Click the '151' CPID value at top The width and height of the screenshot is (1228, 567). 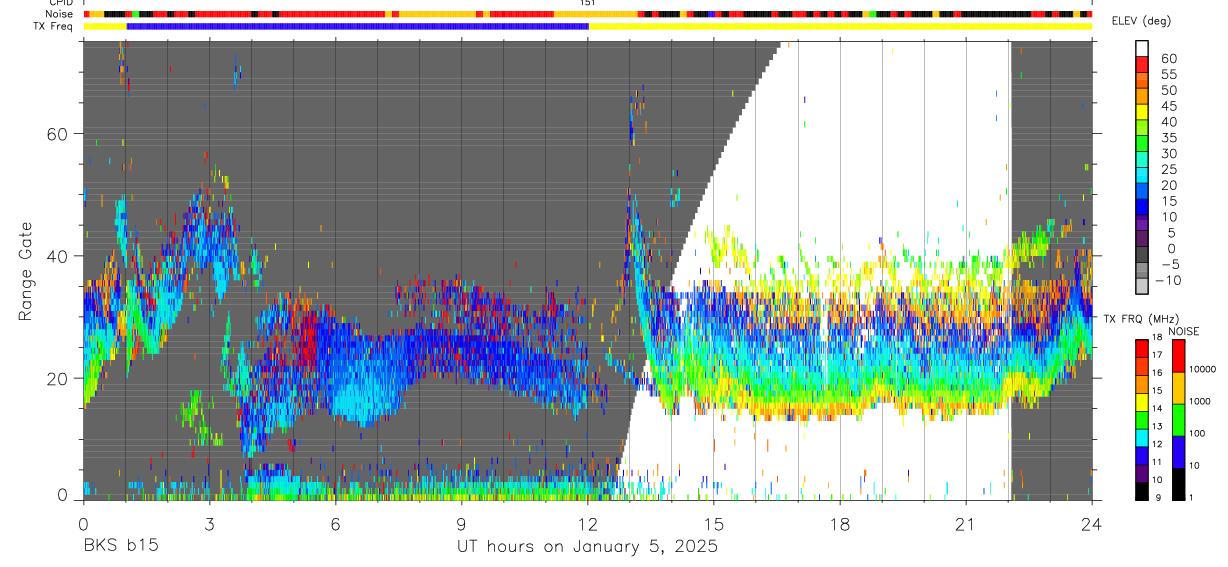pyautogui.click(x=587, y=3)
